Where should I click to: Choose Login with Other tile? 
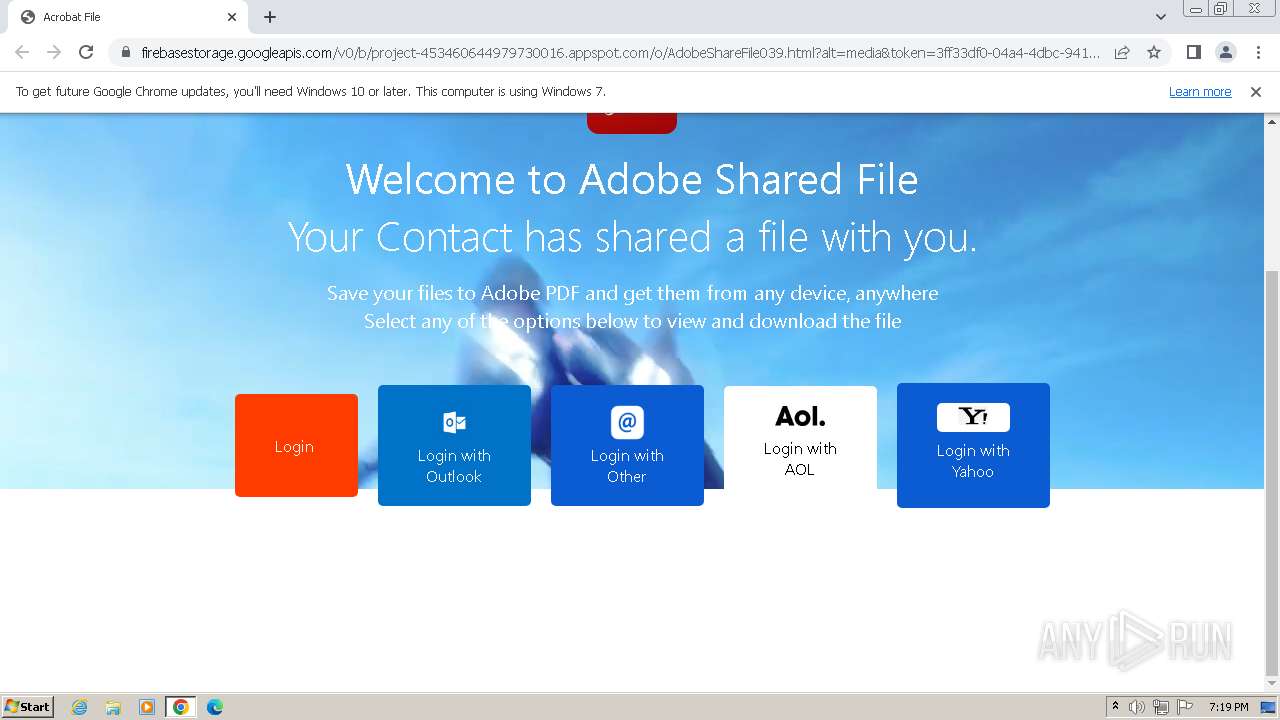(x=627, y=445)
